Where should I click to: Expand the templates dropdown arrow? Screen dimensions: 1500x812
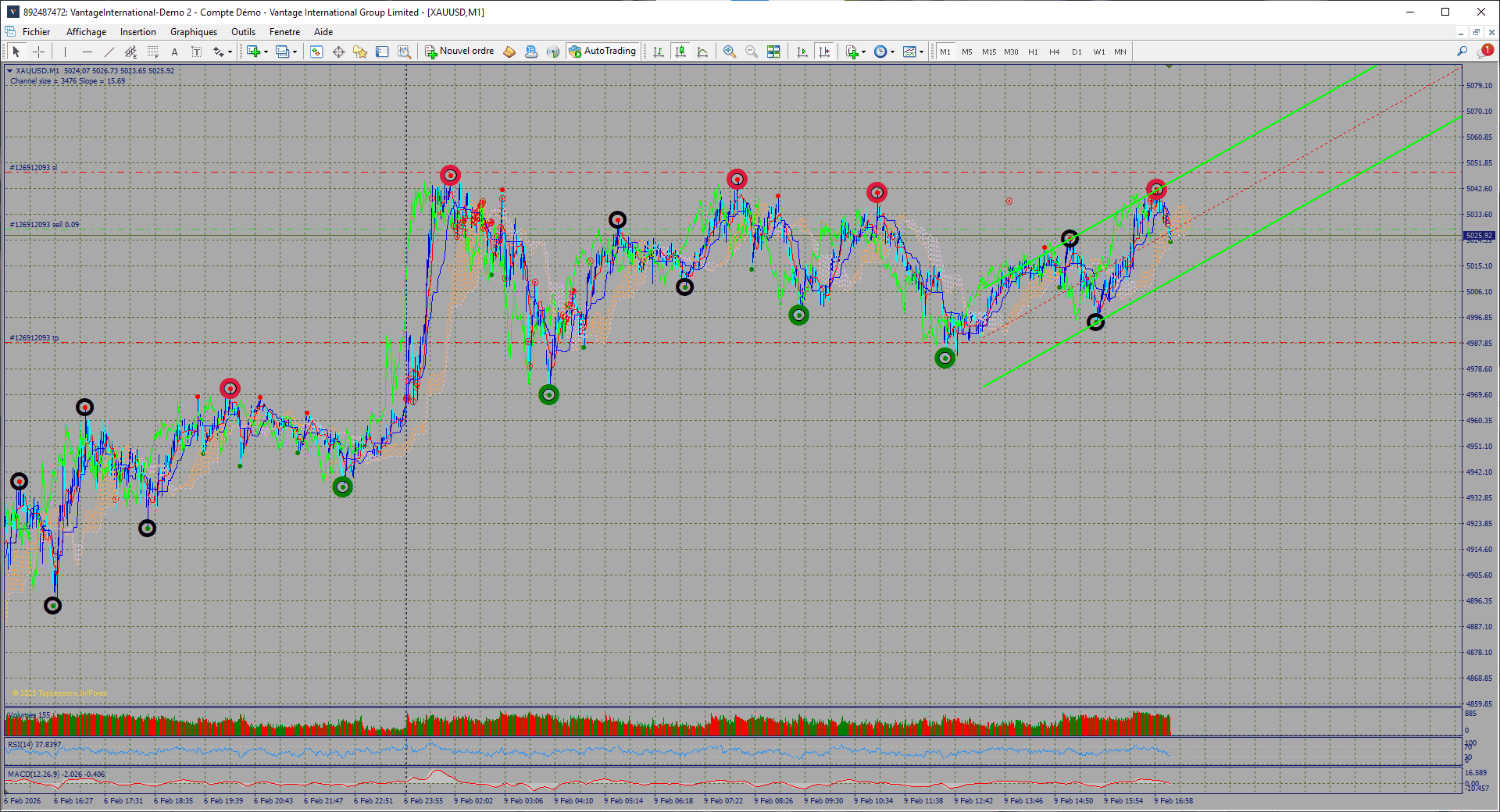[x=921, y=52]
